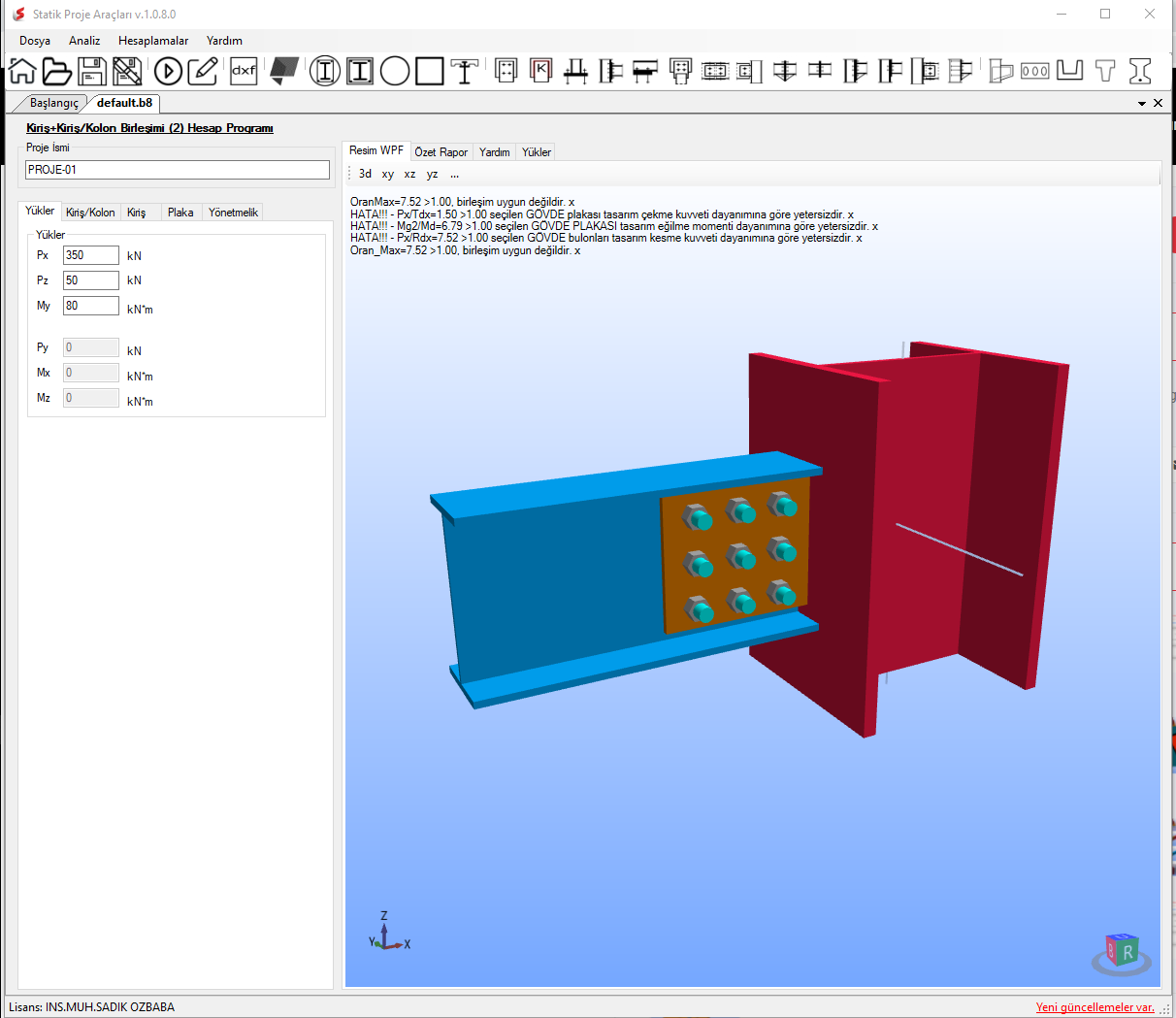Go to the Home screen icon
The image size is (1176, 1018).
[21, 71]
